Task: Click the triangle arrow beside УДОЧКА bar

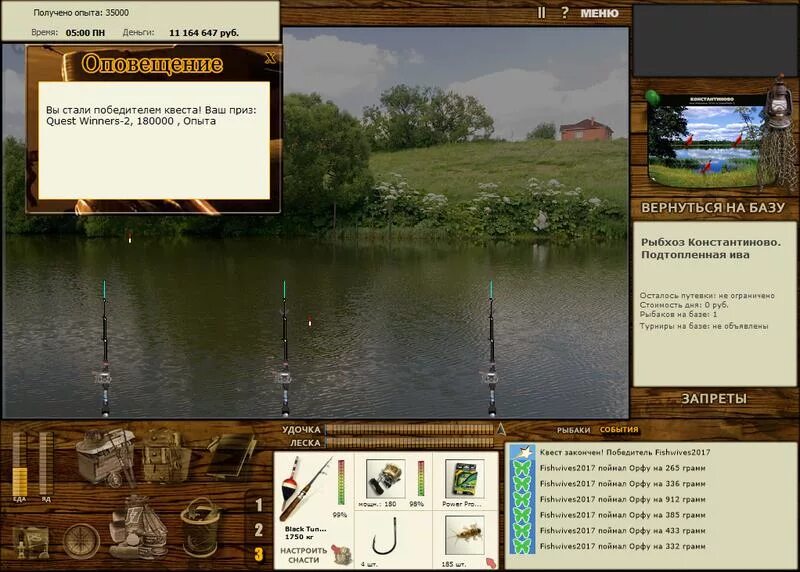Action: 501,429
